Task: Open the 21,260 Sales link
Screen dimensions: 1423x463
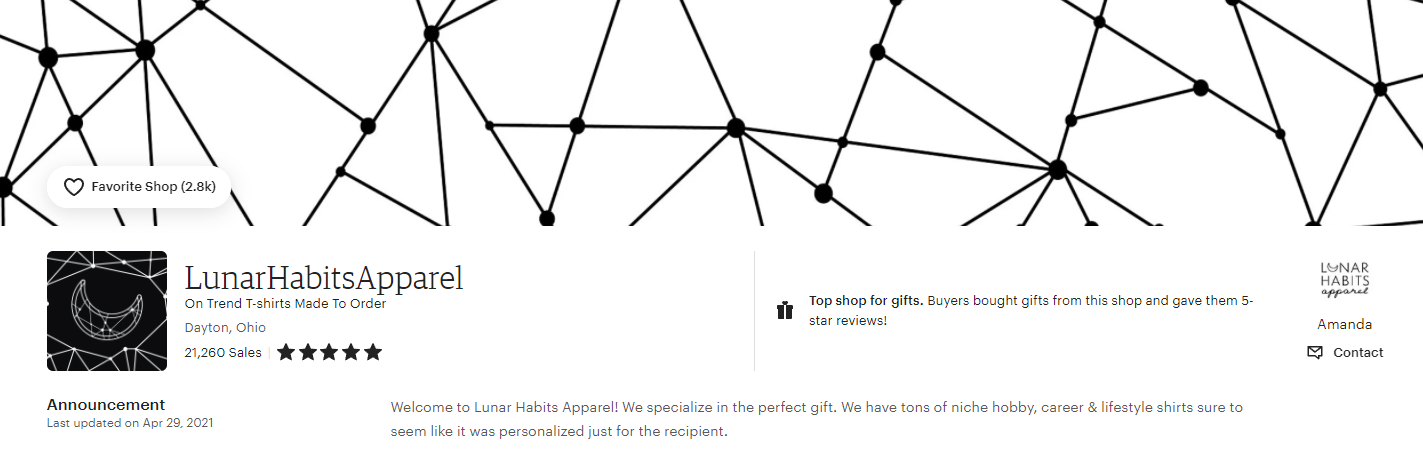Action: tap(223, 352)
